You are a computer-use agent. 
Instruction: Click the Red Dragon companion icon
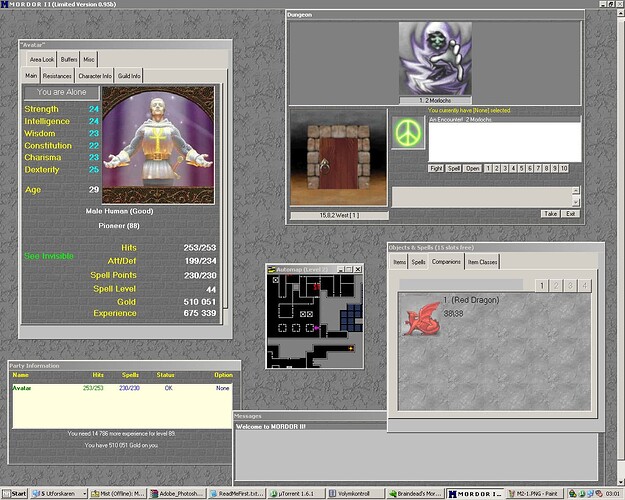pos(421,319)
